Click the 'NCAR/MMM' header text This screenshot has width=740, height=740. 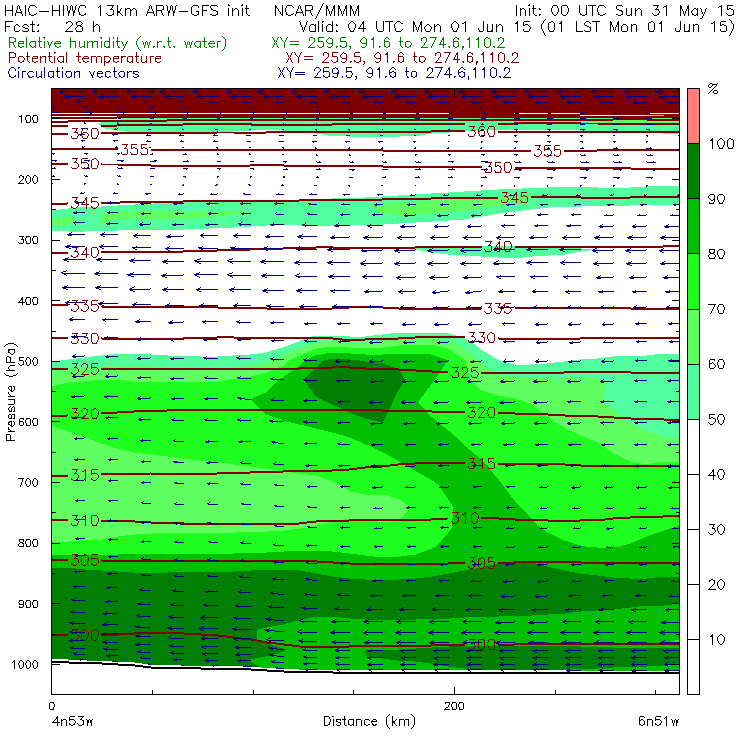click(x=317, y=10)
